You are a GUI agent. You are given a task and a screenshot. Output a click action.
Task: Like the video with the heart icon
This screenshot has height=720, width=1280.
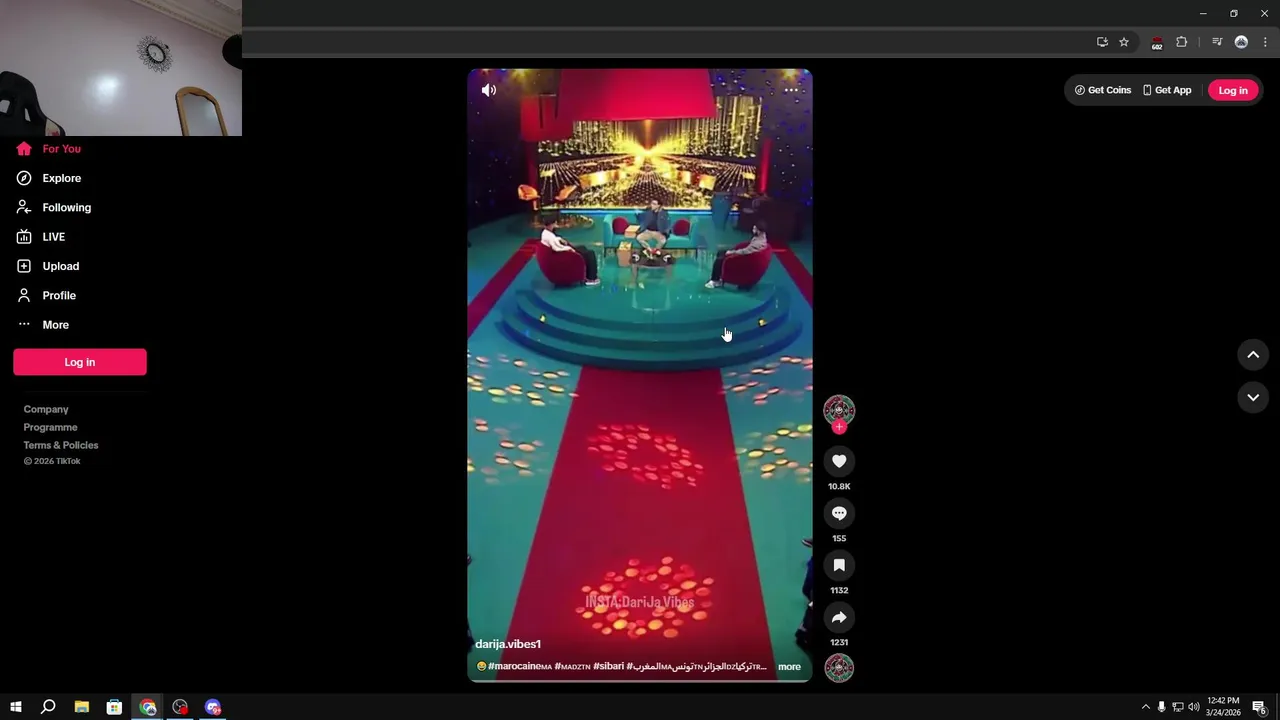tap(839, 461)
